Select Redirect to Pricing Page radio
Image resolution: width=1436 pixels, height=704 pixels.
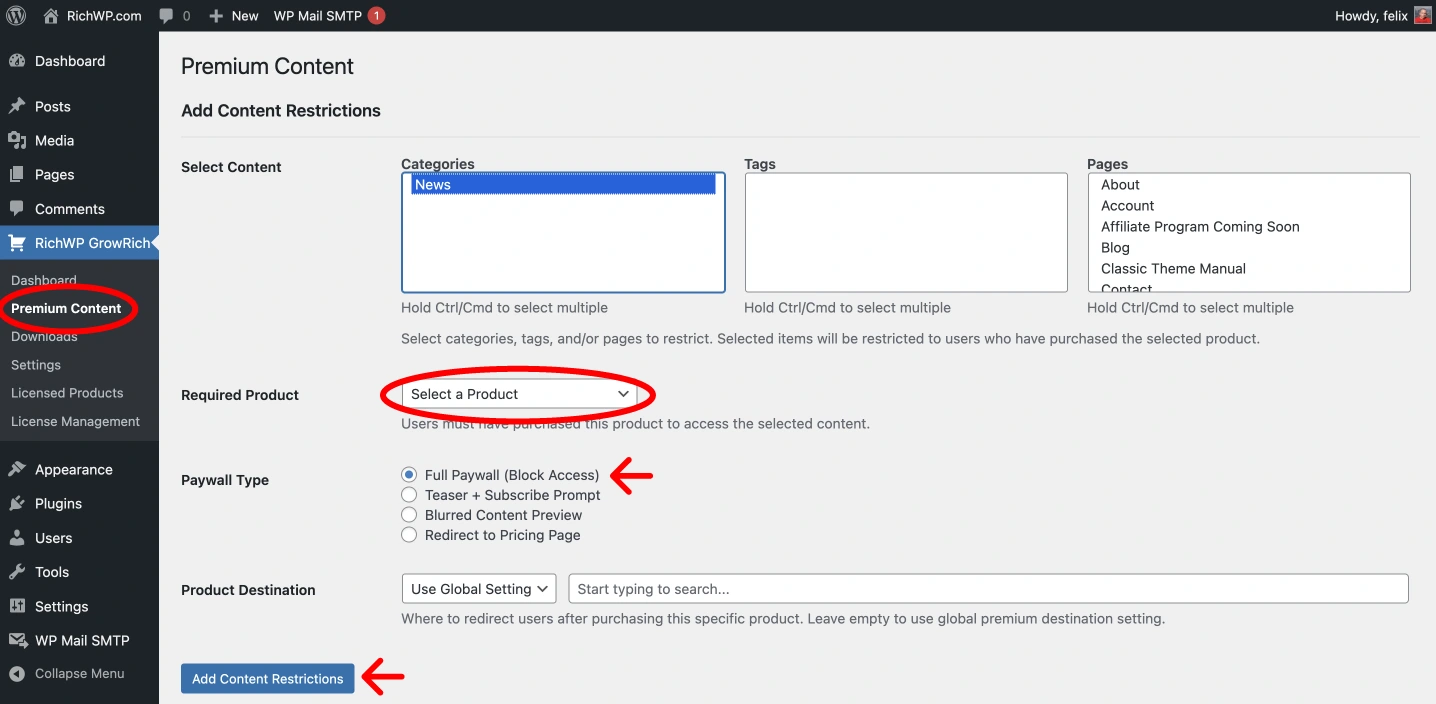(x=409, y=535)
